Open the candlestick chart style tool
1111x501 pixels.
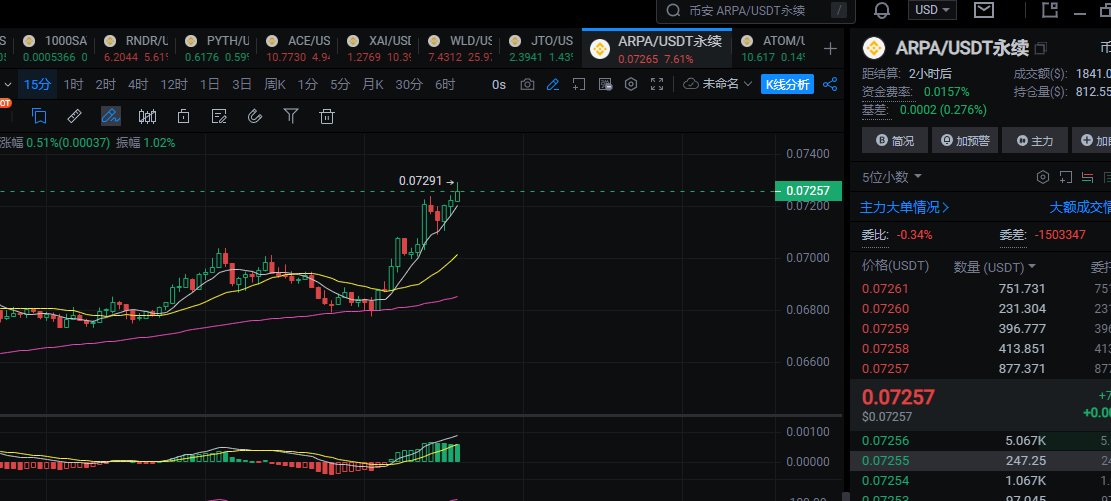coord(147,116)
